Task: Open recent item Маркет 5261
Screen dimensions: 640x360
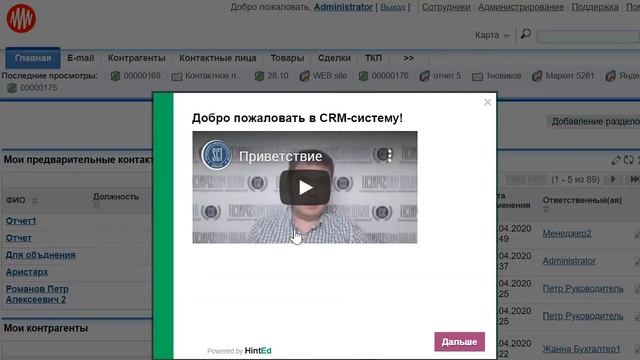Action: tap(570, 76)
